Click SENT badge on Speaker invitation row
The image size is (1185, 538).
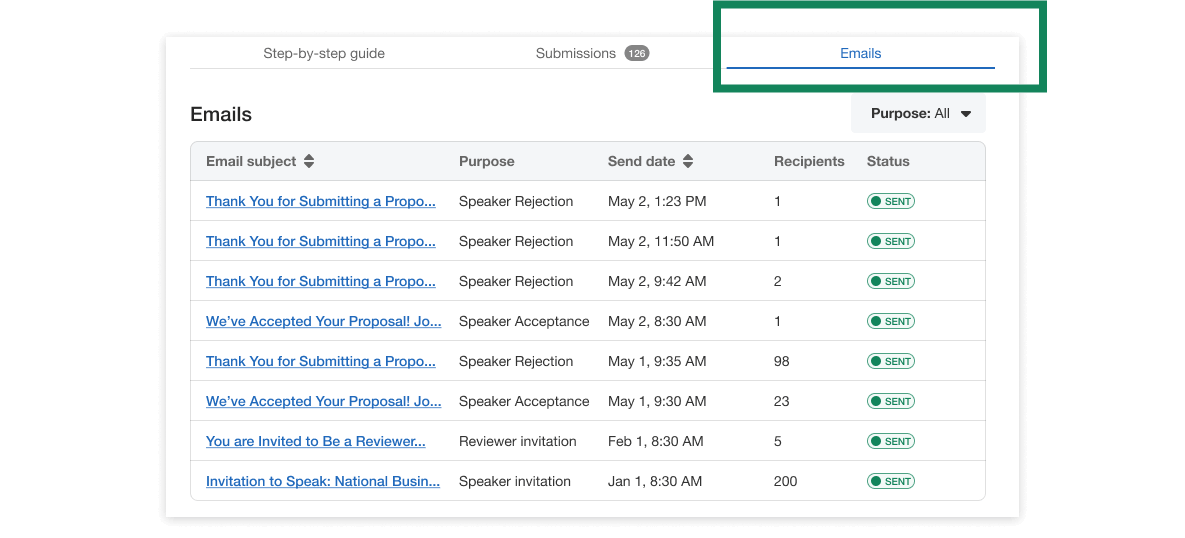pos(890,481)
